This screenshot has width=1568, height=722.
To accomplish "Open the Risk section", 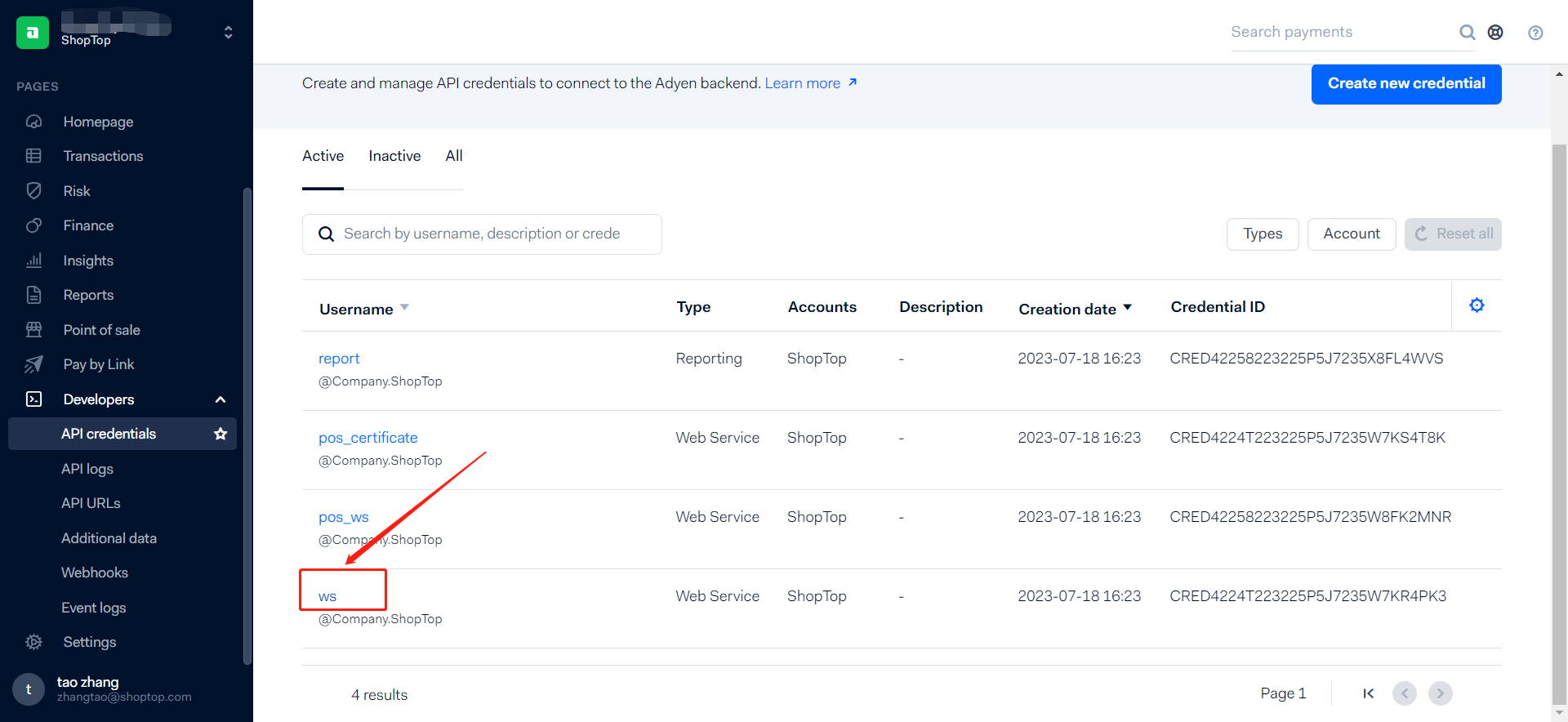I will [x=77, y=191].
